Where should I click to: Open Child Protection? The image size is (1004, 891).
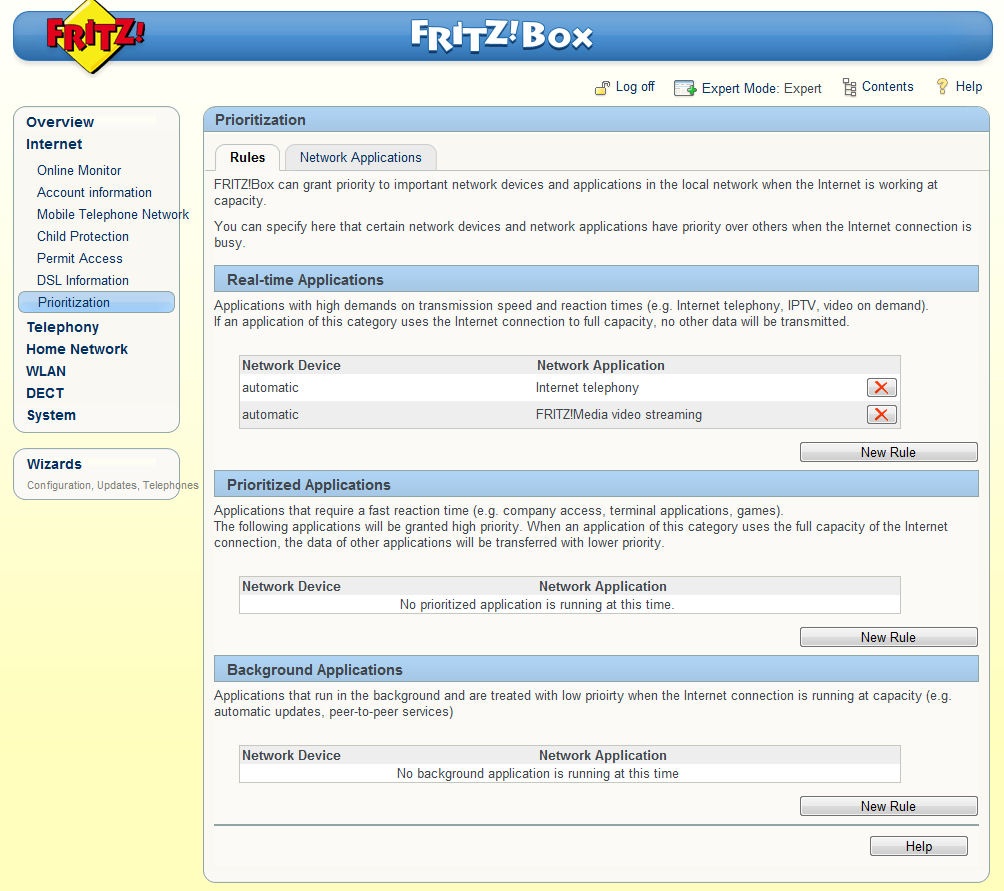83,236
